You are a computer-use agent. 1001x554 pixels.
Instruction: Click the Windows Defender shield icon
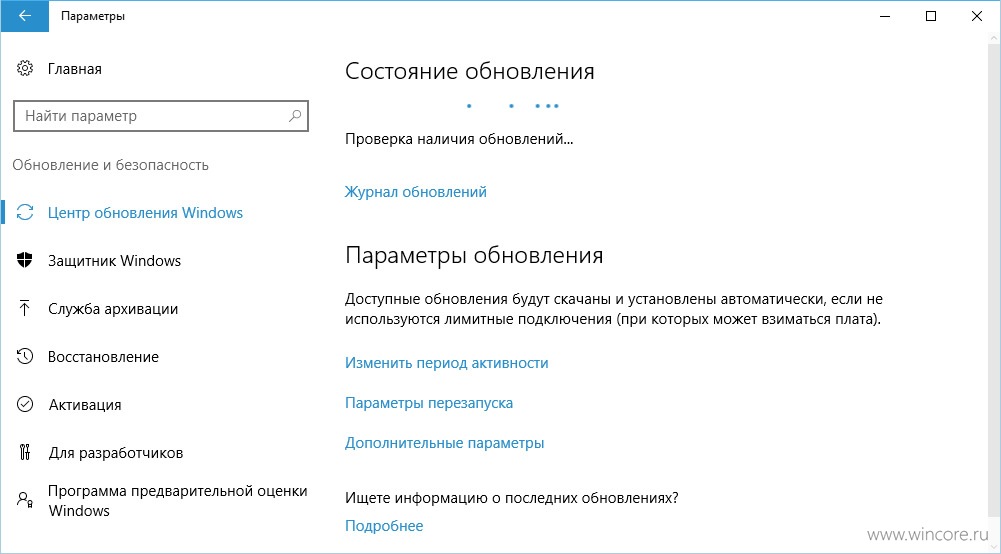pos(25,260)
